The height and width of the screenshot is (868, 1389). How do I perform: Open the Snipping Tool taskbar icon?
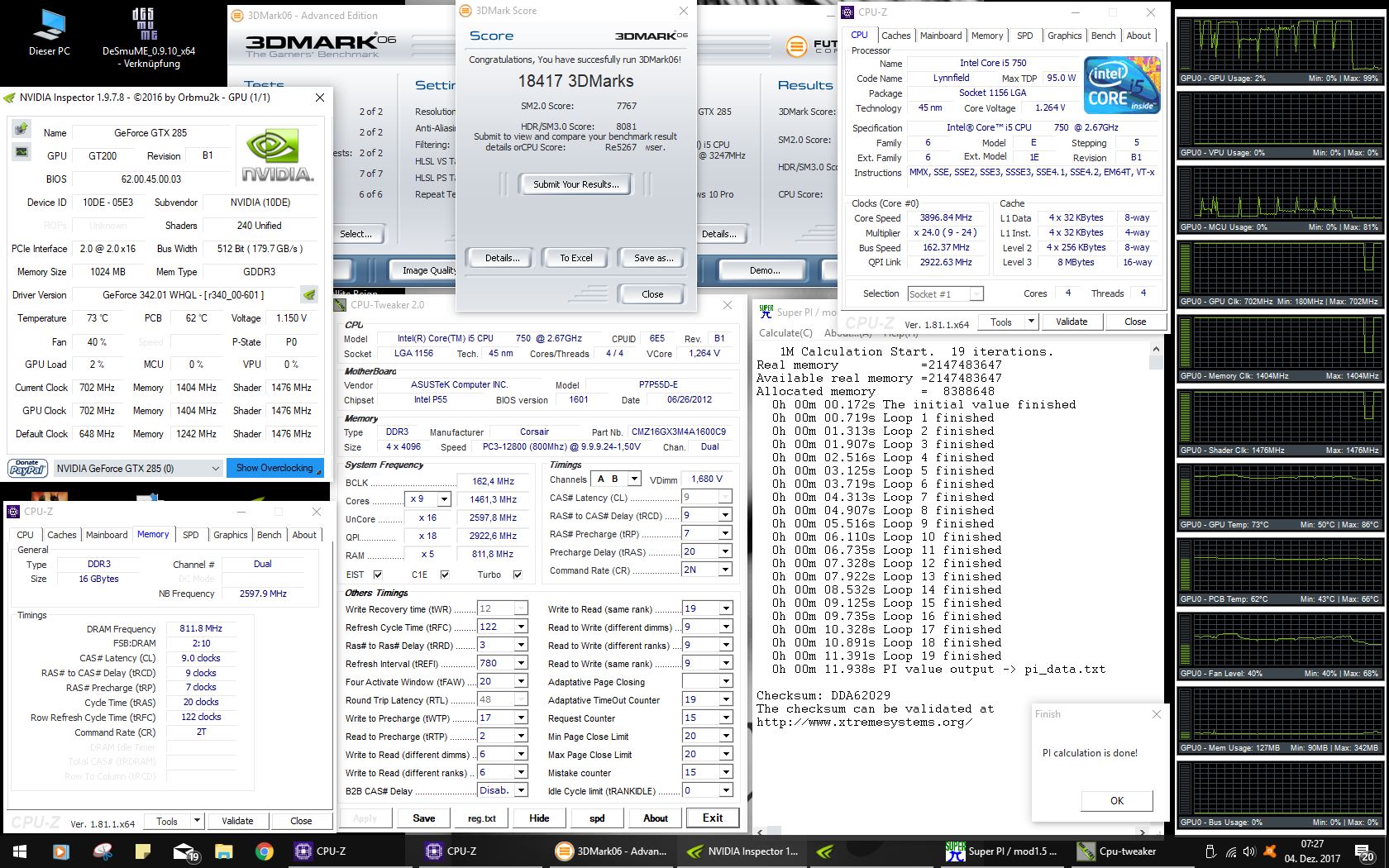[x=103, y=851]
